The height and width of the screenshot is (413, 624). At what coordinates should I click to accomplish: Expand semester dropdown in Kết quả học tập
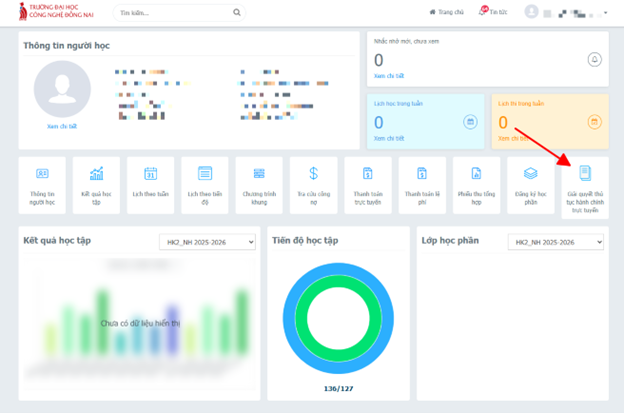(x=207, y=242)
